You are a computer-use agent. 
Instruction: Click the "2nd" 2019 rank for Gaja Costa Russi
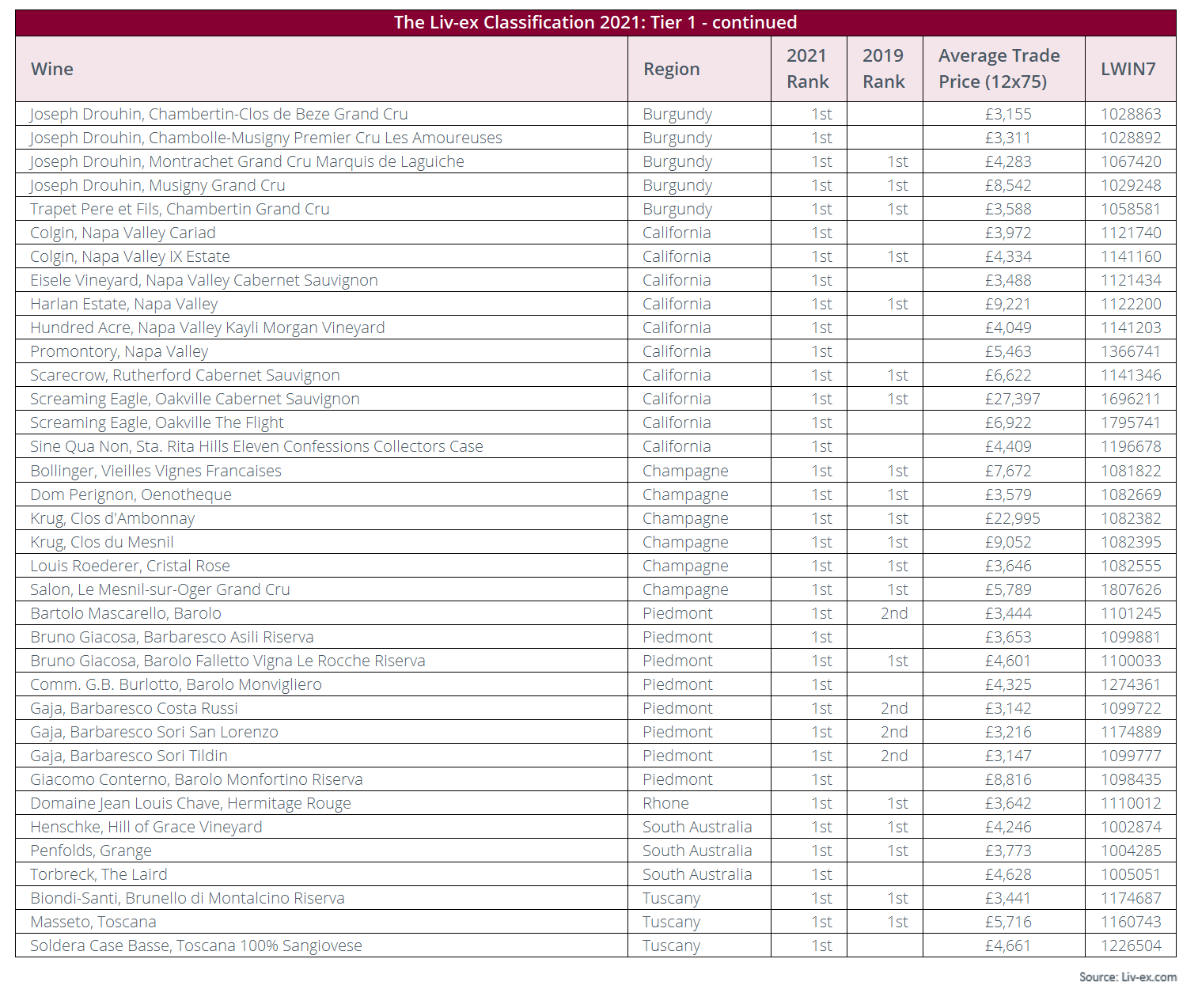pos(894,708)
